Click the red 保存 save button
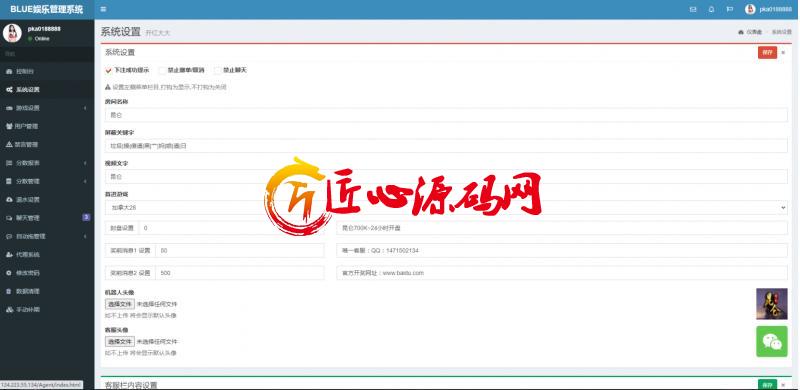Screen dimensions: 800x390 (x=767, y=53)
